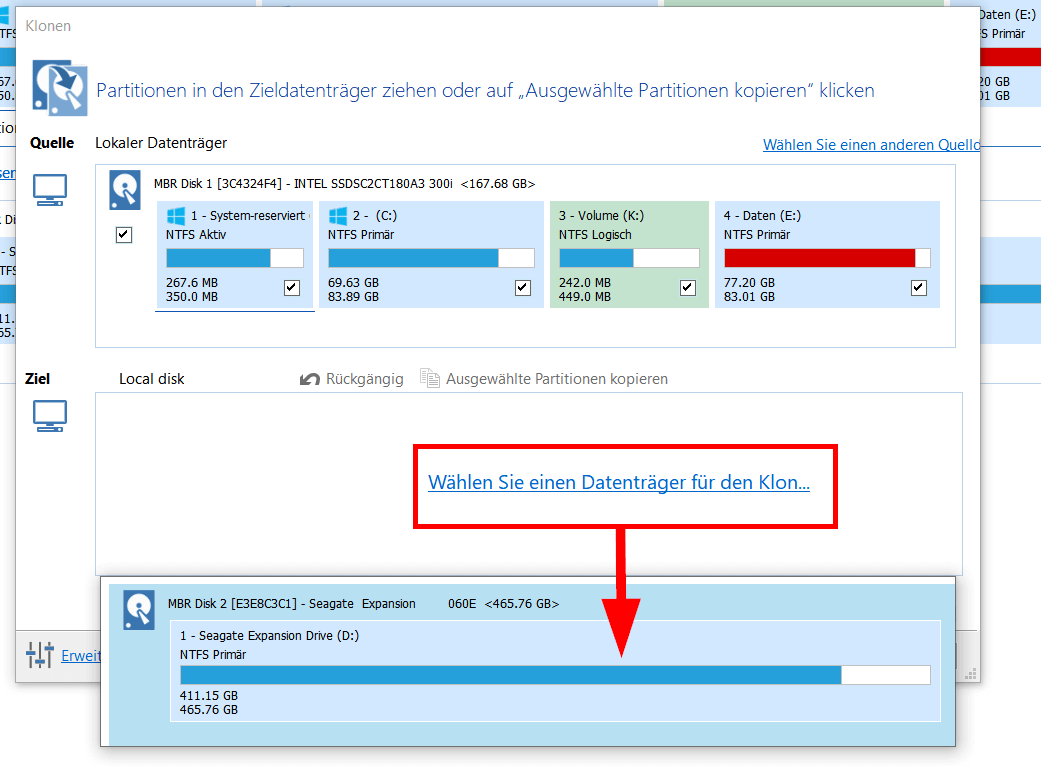Select the 1 - System-reserviert partition label
The image size is (1041, 766).
tap(248, 216)
